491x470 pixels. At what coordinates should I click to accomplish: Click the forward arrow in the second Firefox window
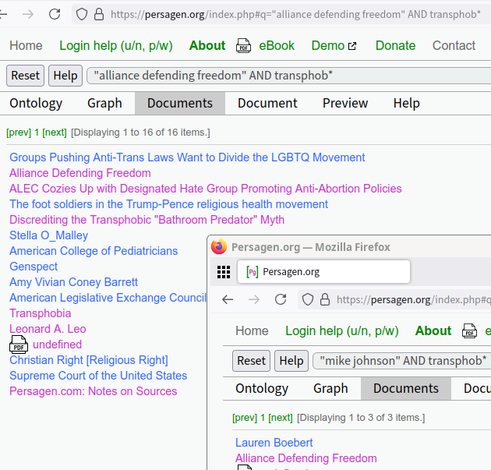click(x=254, y=300)
